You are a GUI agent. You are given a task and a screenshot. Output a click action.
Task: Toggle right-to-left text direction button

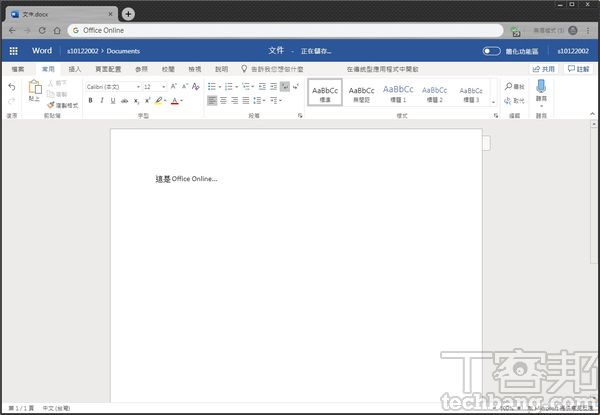[296, 86]
